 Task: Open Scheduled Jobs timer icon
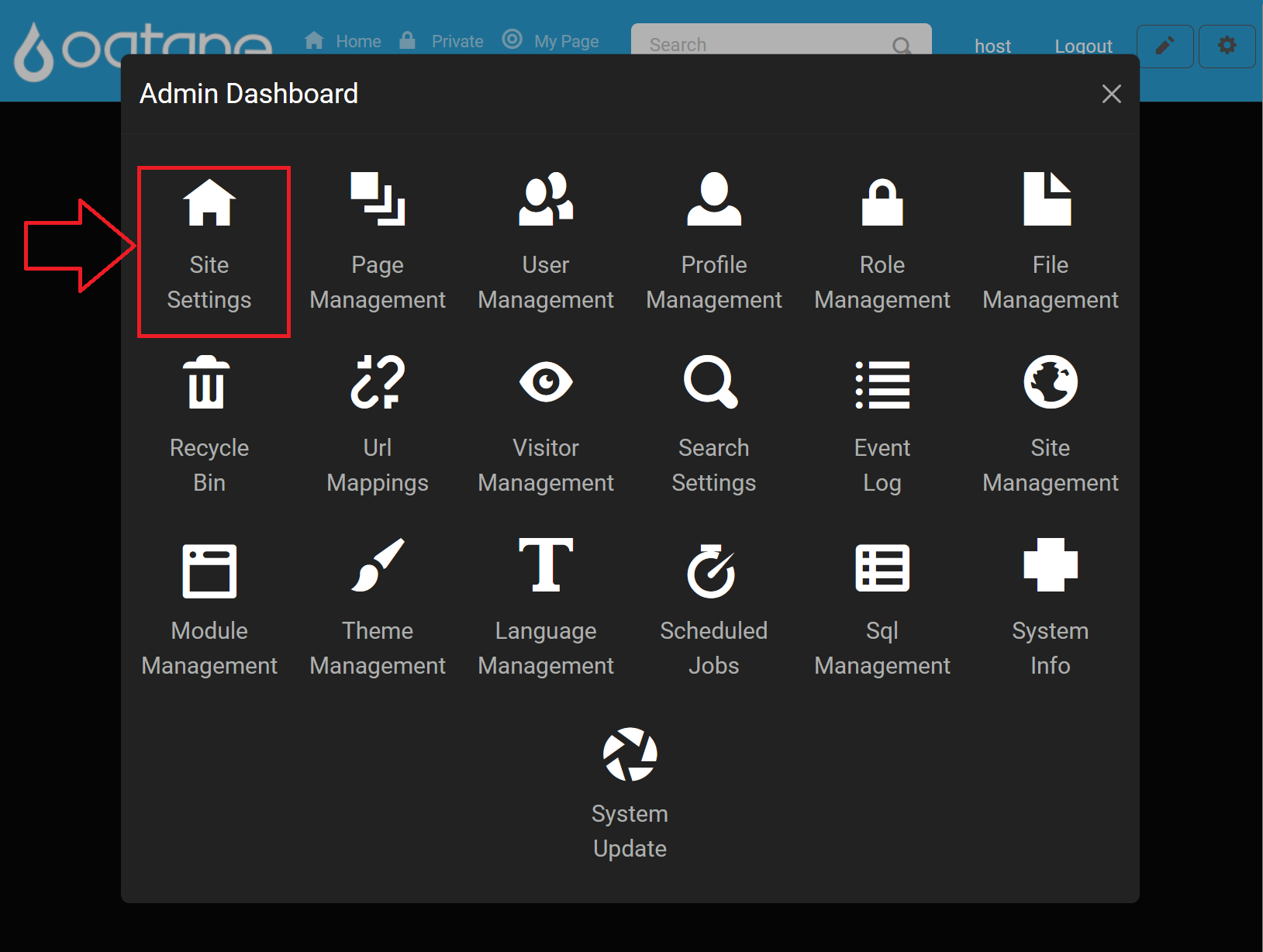click(x=711, y=571)
